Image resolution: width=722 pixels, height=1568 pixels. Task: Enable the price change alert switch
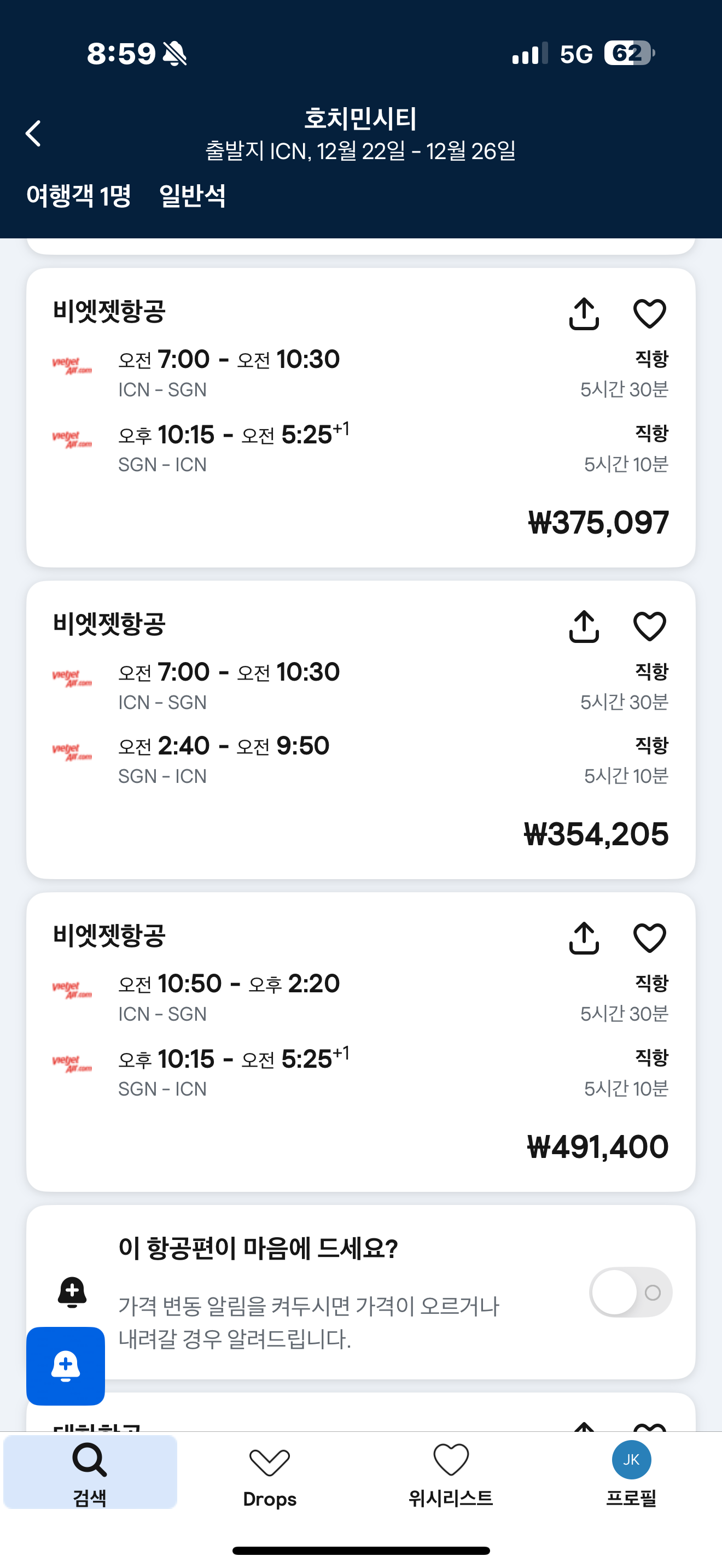click(x=630, y=1292)
